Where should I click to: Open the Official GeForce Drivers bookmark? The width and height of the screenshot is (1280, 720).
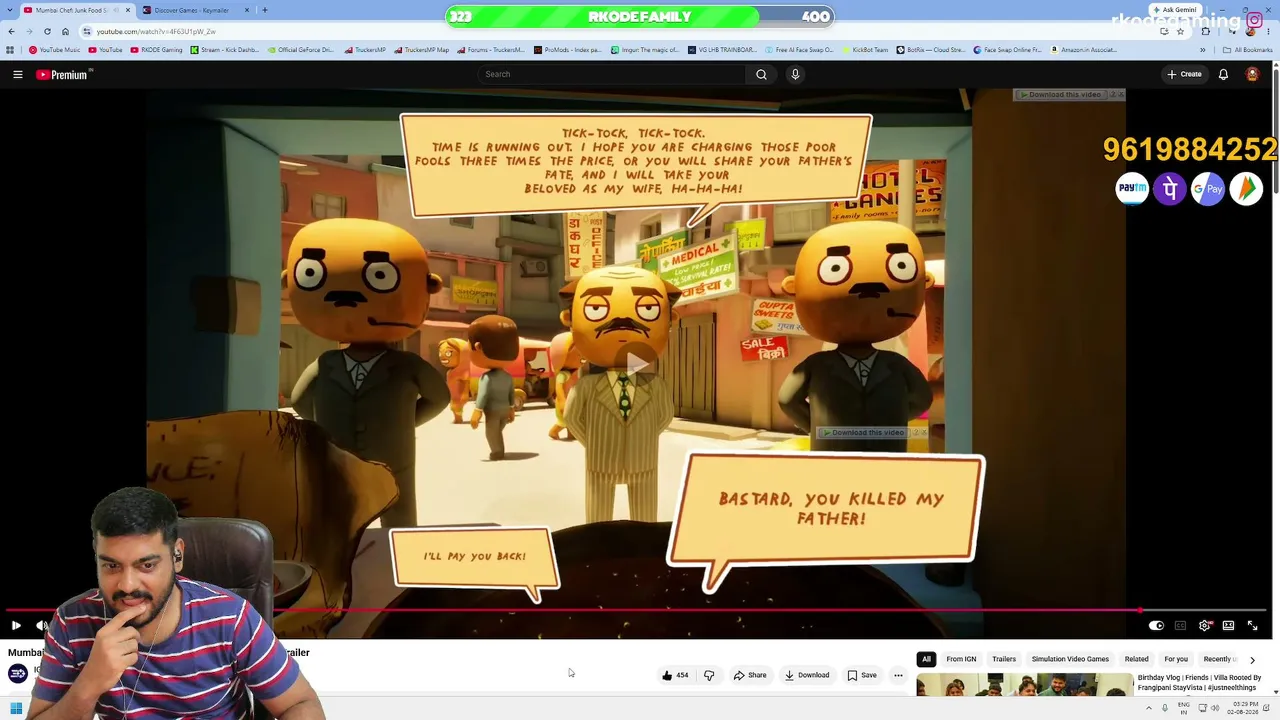[301, 50]
